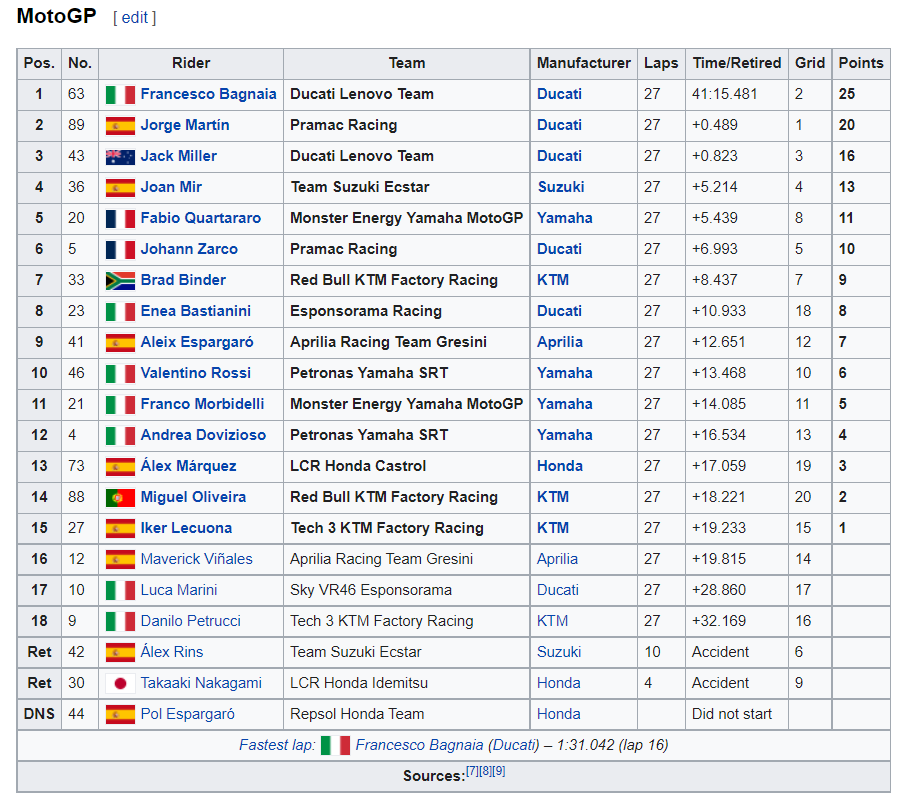Click the French flag beside Fabio Quartararo
The image size is (904, 808).
120,219
